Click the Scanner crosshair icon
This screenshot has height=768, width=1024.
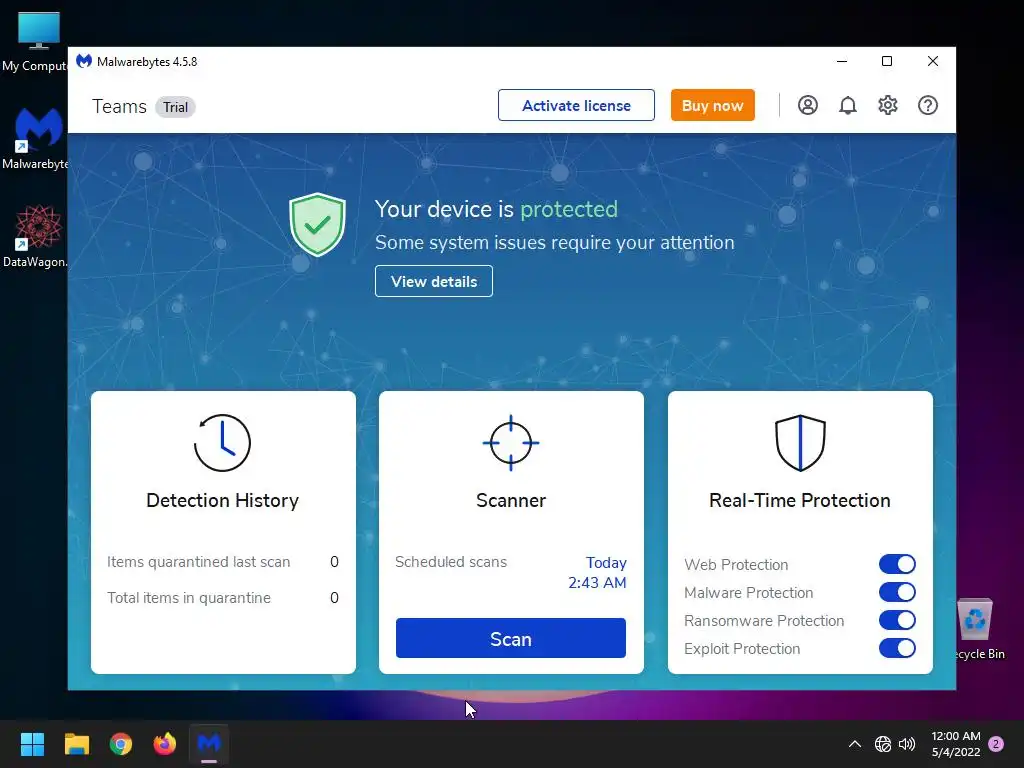click(511, 443)
